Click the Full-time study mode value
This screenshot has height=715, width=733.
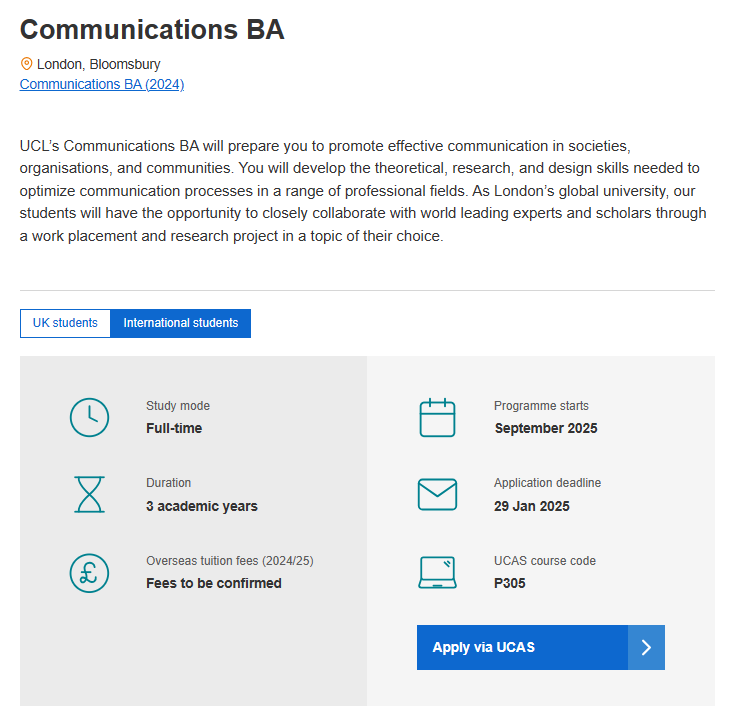pos(174,428)
